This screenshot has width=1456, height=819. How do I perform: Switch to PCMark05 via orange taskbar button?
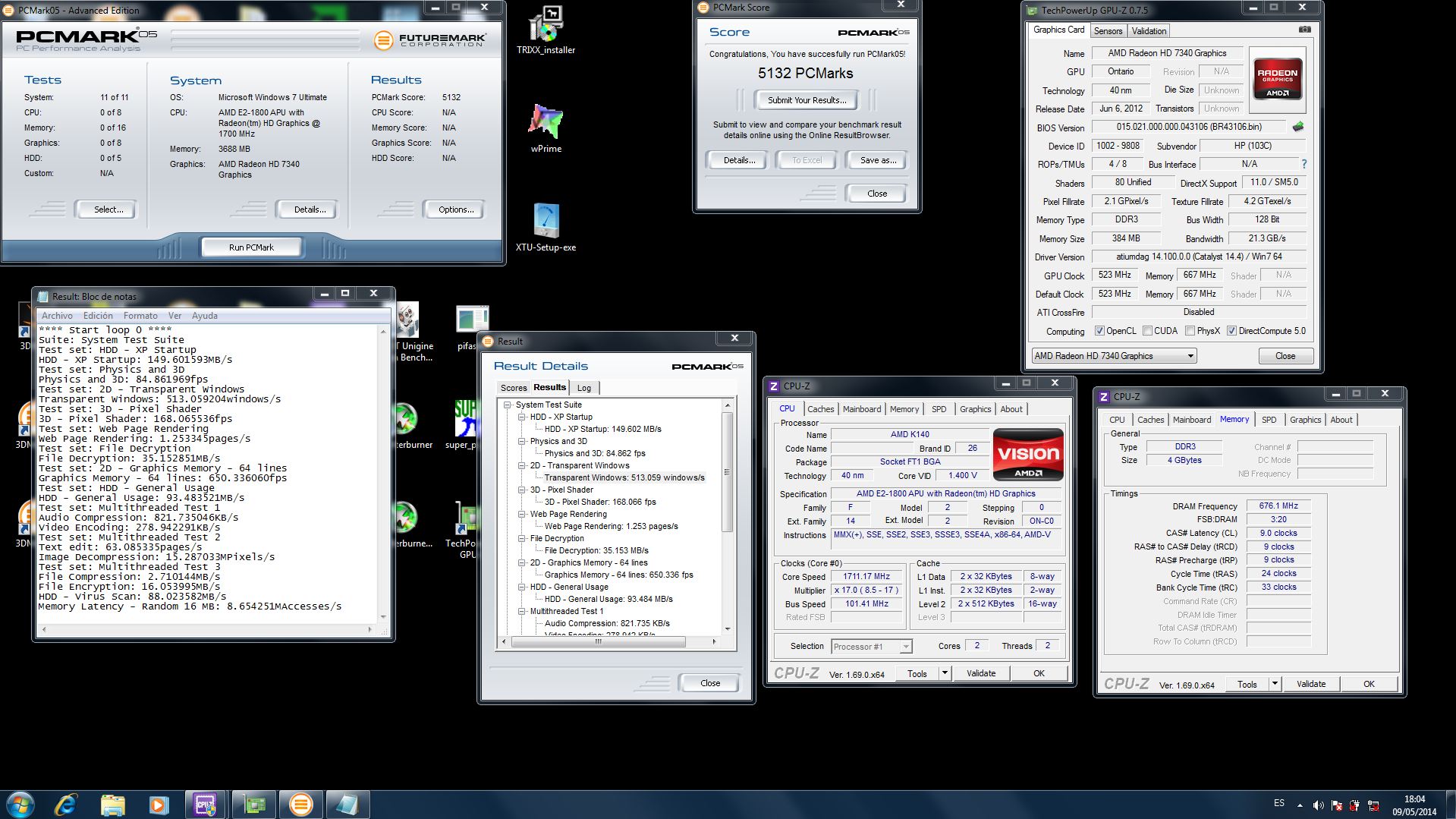[x=301, y=804]
